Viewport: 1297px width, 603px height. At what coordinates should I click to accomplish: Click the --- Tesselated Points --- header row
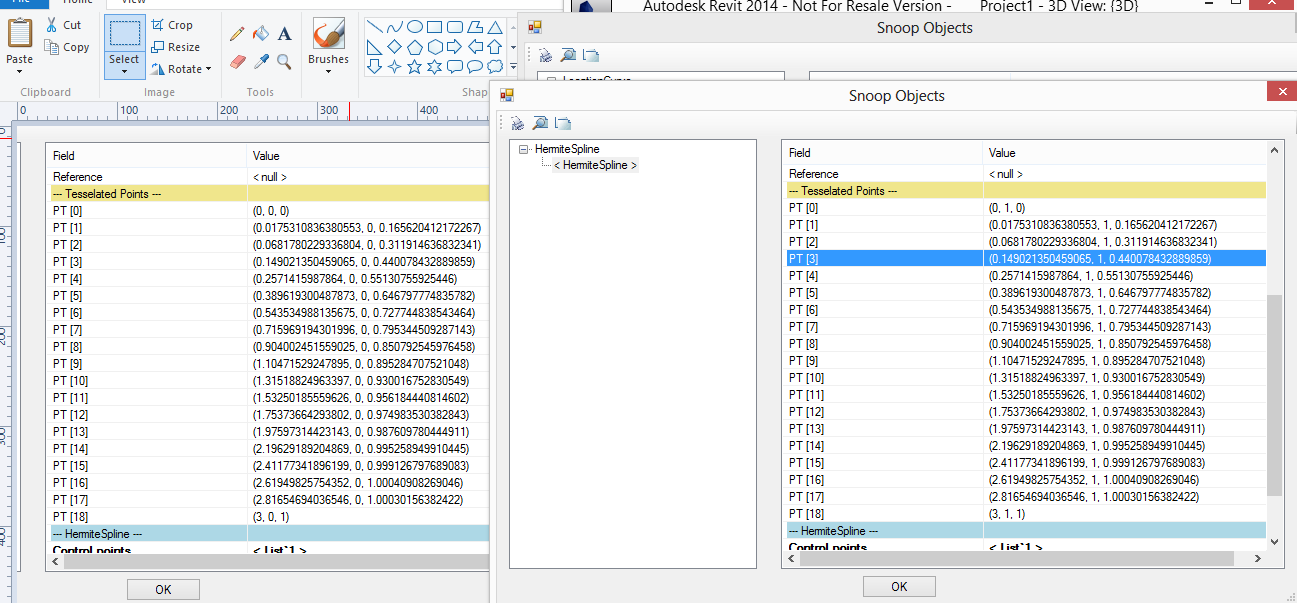[1024, 190]
